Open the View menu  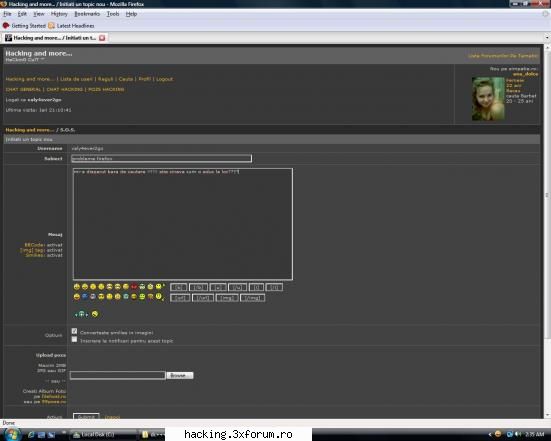pos(39,14)
